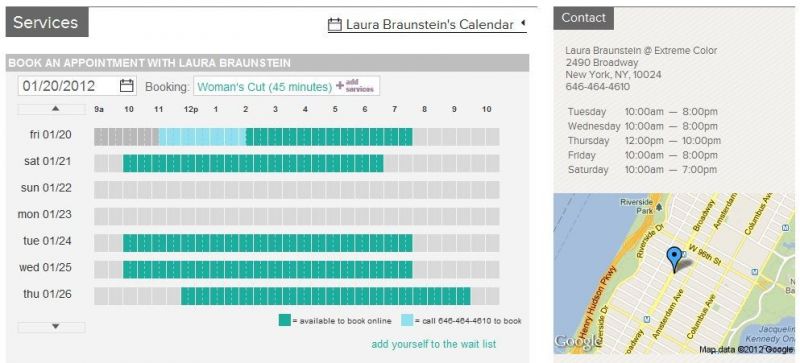Screen dimensions: 800x363
Task: Select the first teal slot on sat 01/21
Action: (x=130, y=163)
